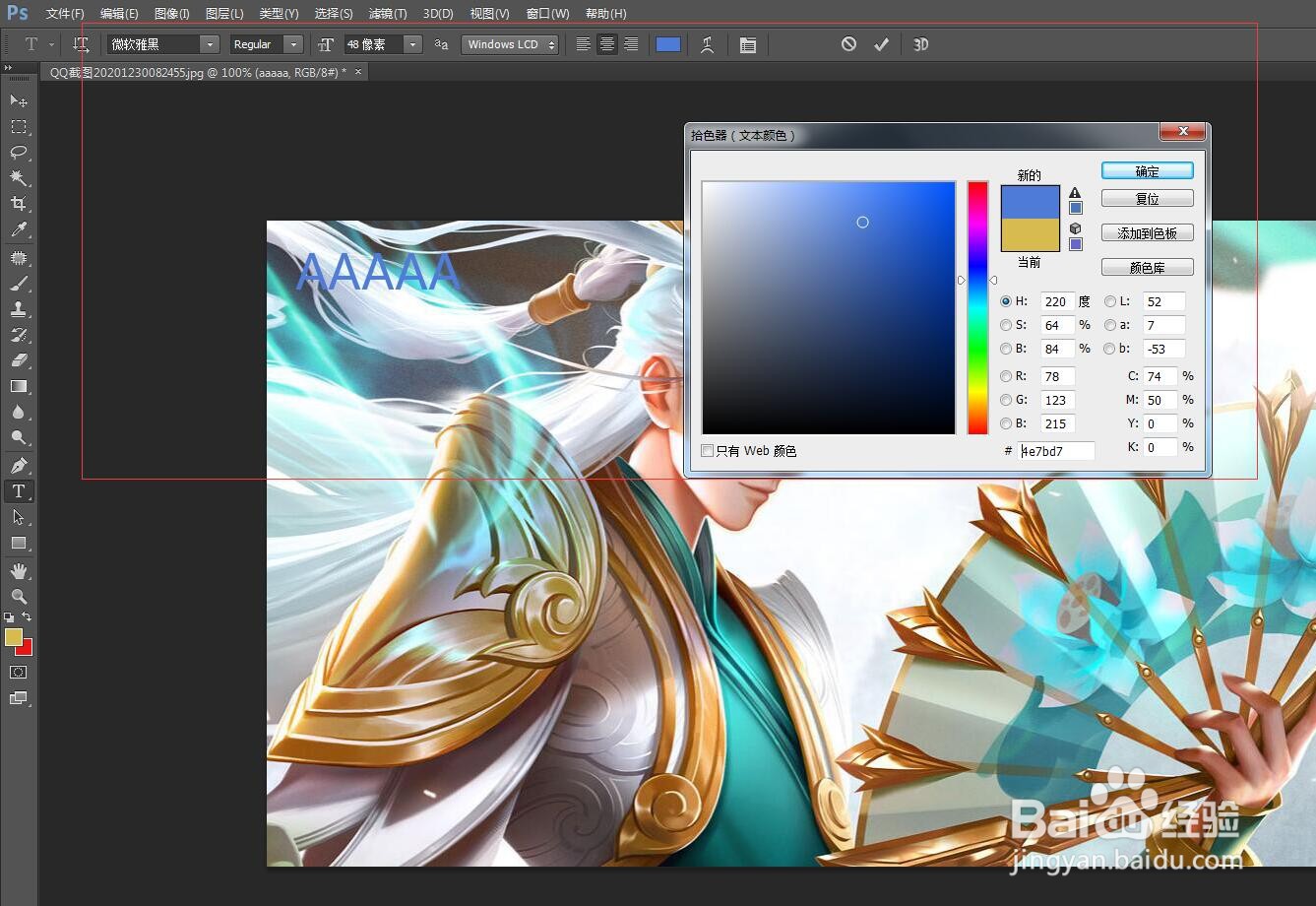Viewport: 1316px width, 906px height.
Task: Open the 滤镜(T) menu
Action: [x=388, y=13]
